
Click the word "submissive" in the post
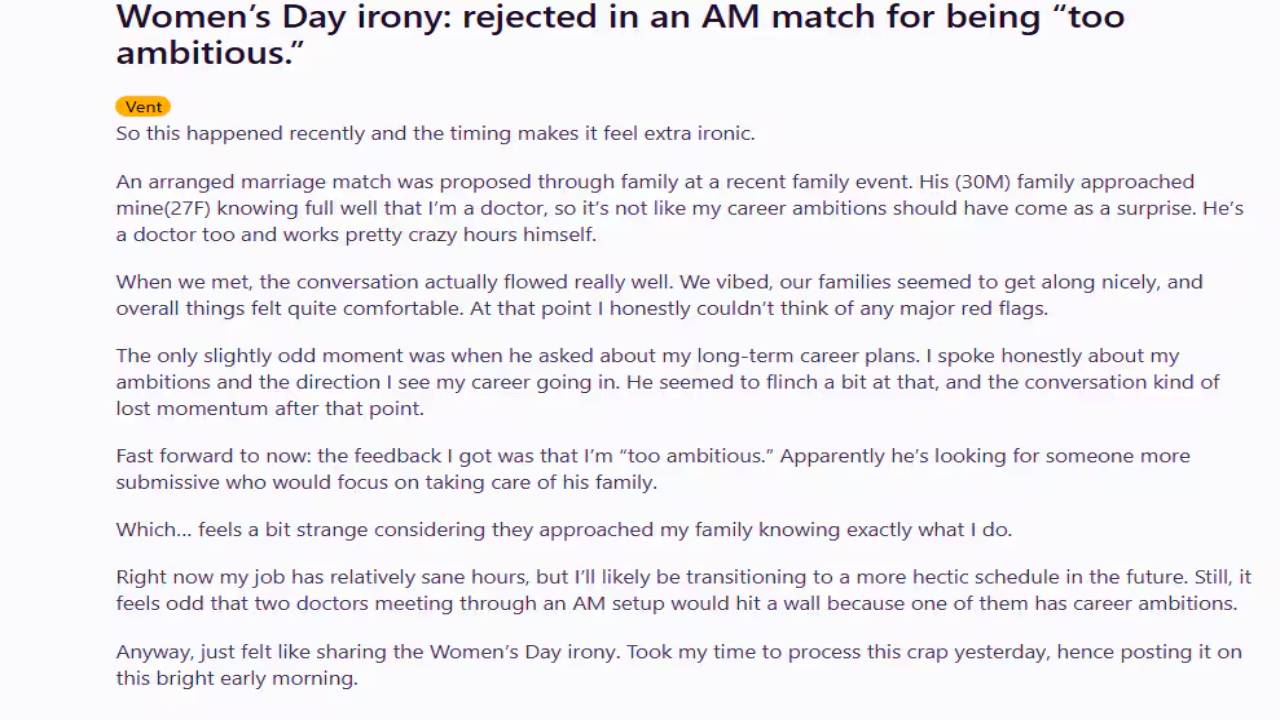click(163, 482)
